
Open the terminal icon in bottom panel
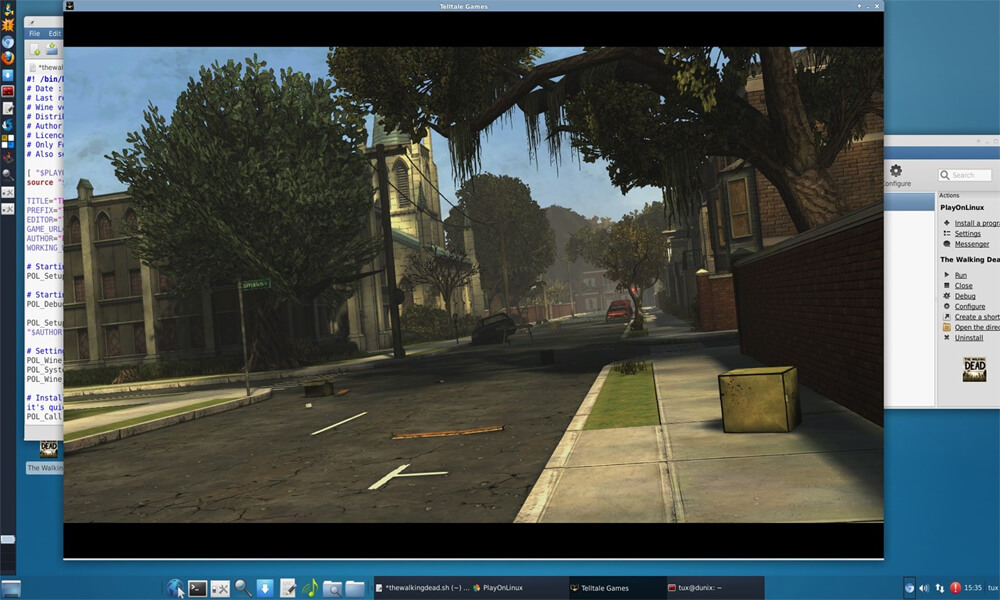pyautogui.click(x=198, y=588)
